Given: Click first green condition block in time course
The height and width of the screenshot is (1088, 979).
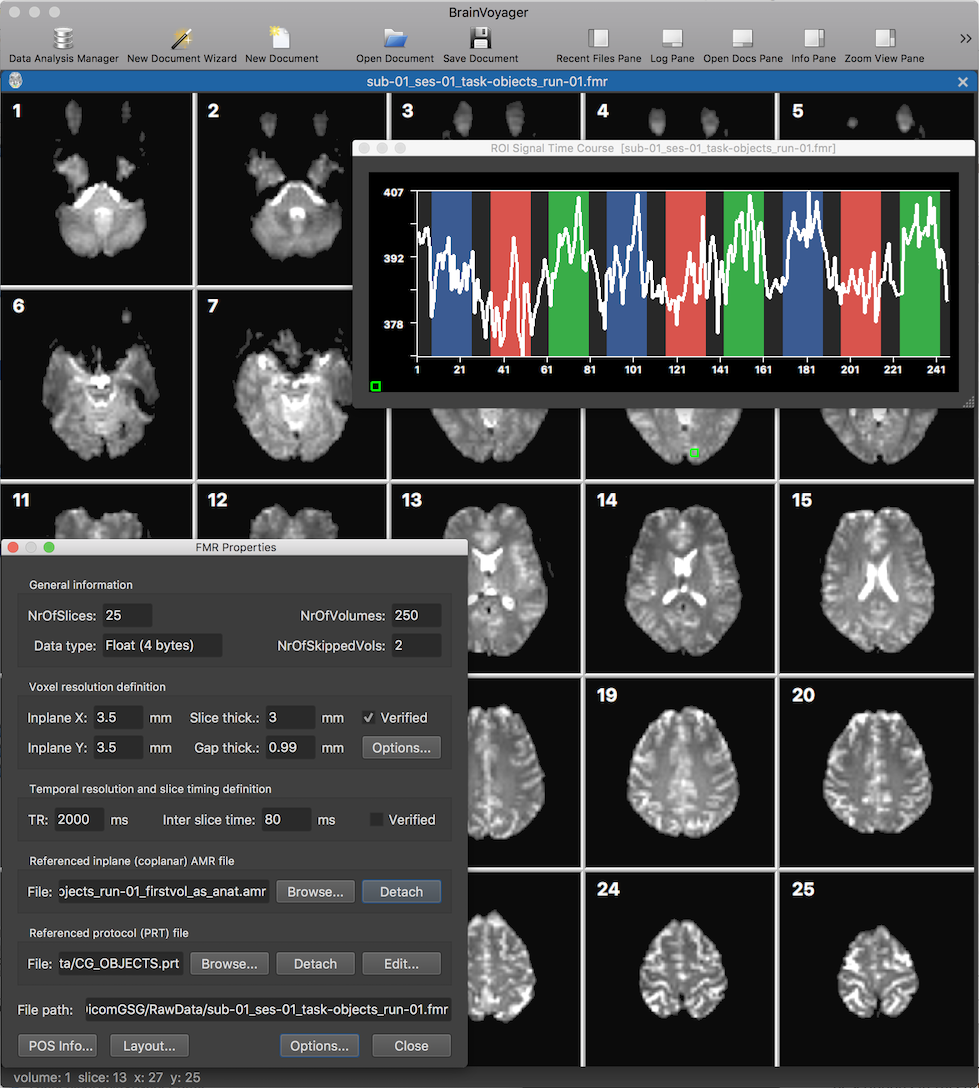Looking at the screenshot, I should click(x=568, y=273).
